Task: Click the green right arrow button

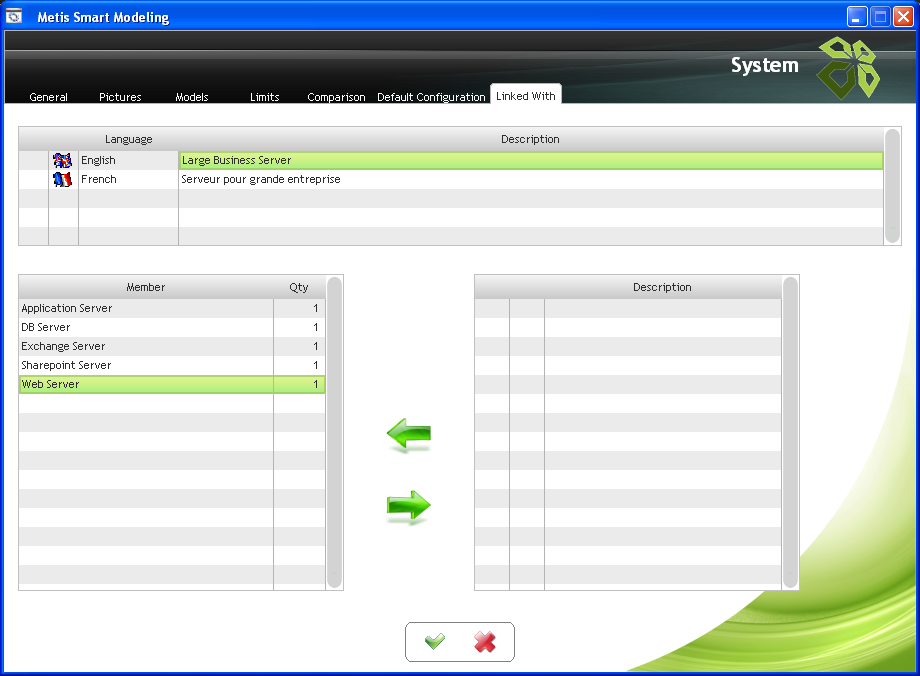Action: [x=409, y=506]
